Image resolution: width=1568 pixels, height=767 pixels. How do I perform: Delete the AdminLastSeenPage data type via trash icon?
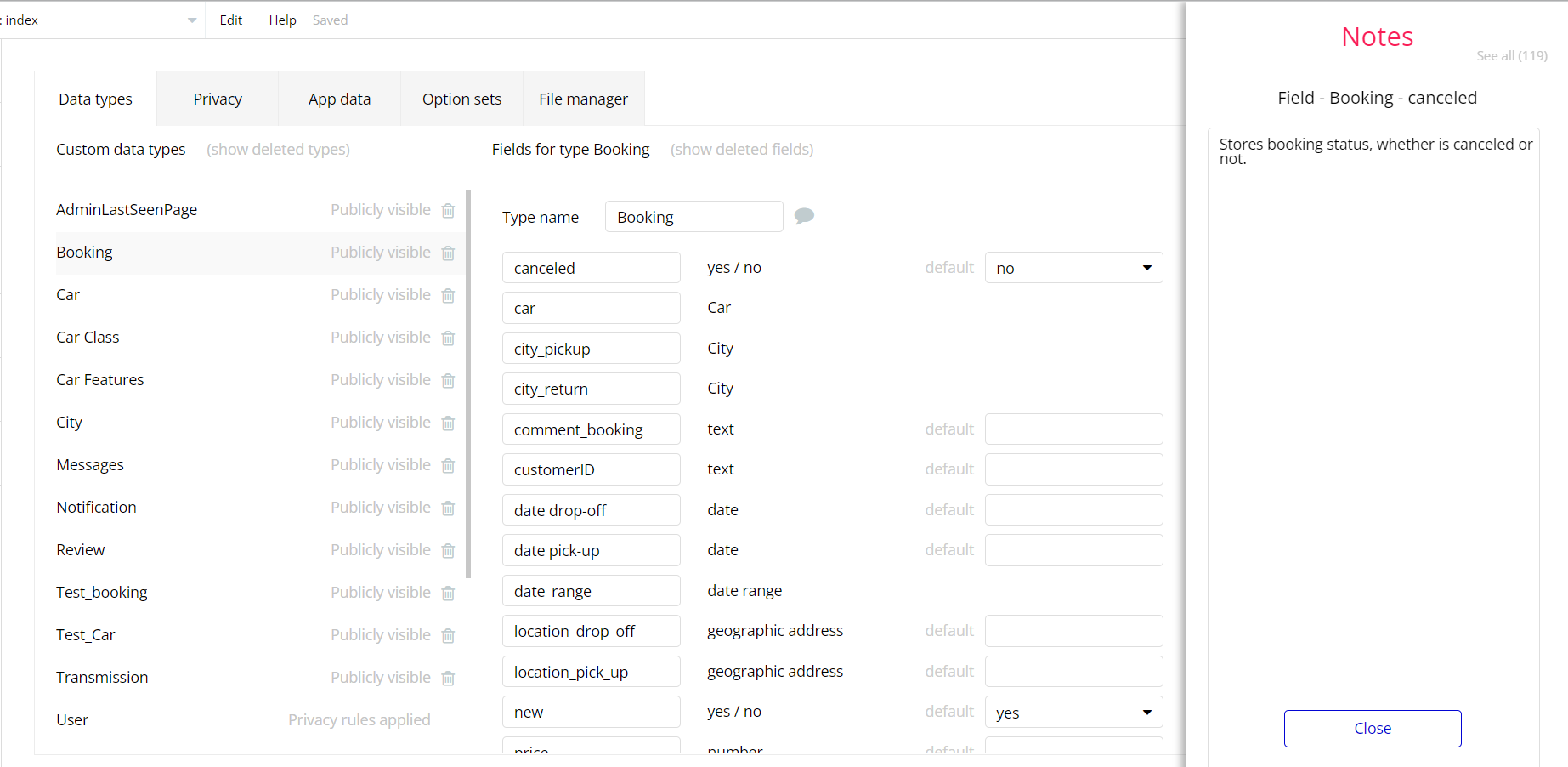click(449, 210)
